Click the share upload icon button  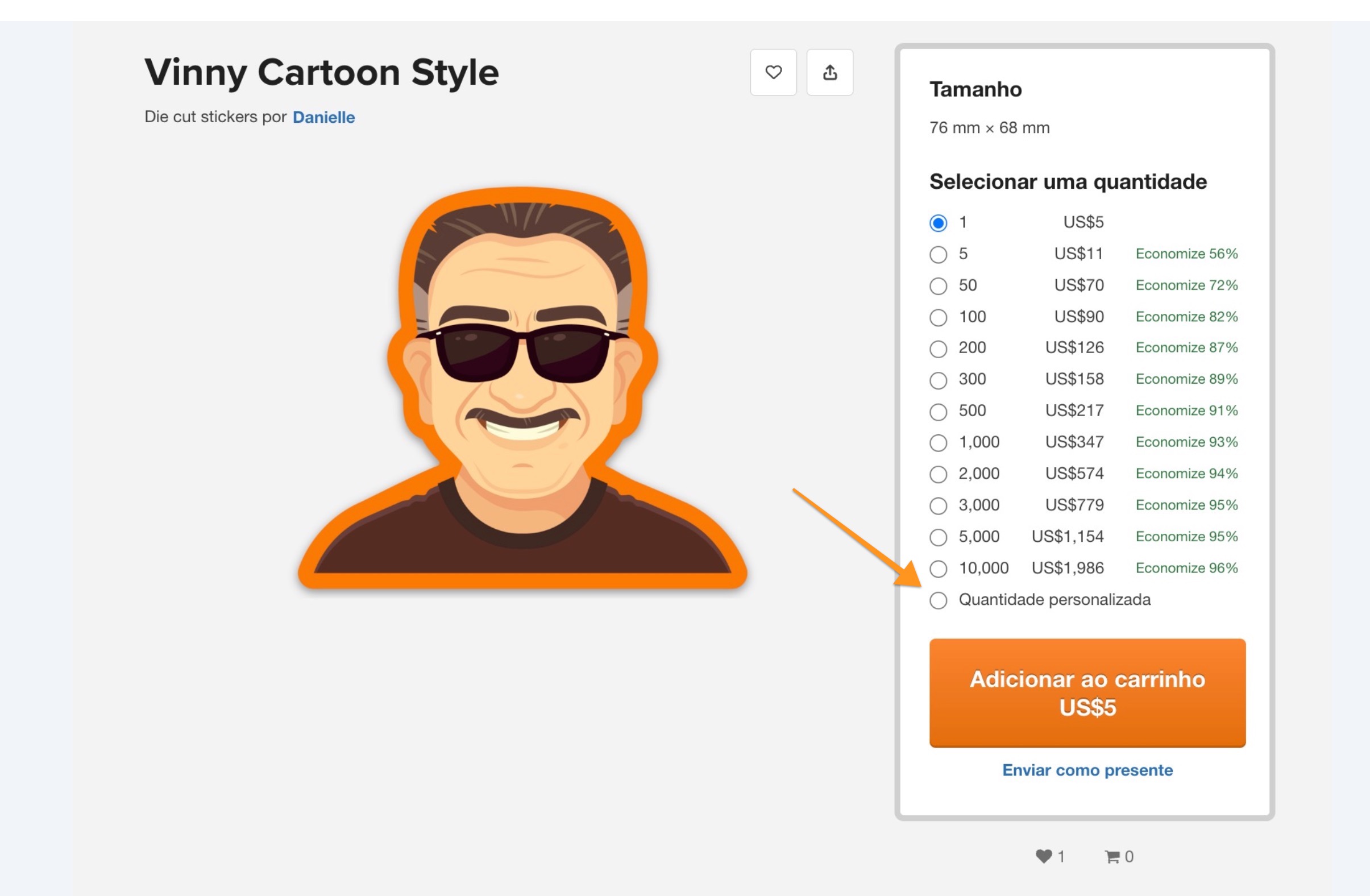tap(829, 72)
